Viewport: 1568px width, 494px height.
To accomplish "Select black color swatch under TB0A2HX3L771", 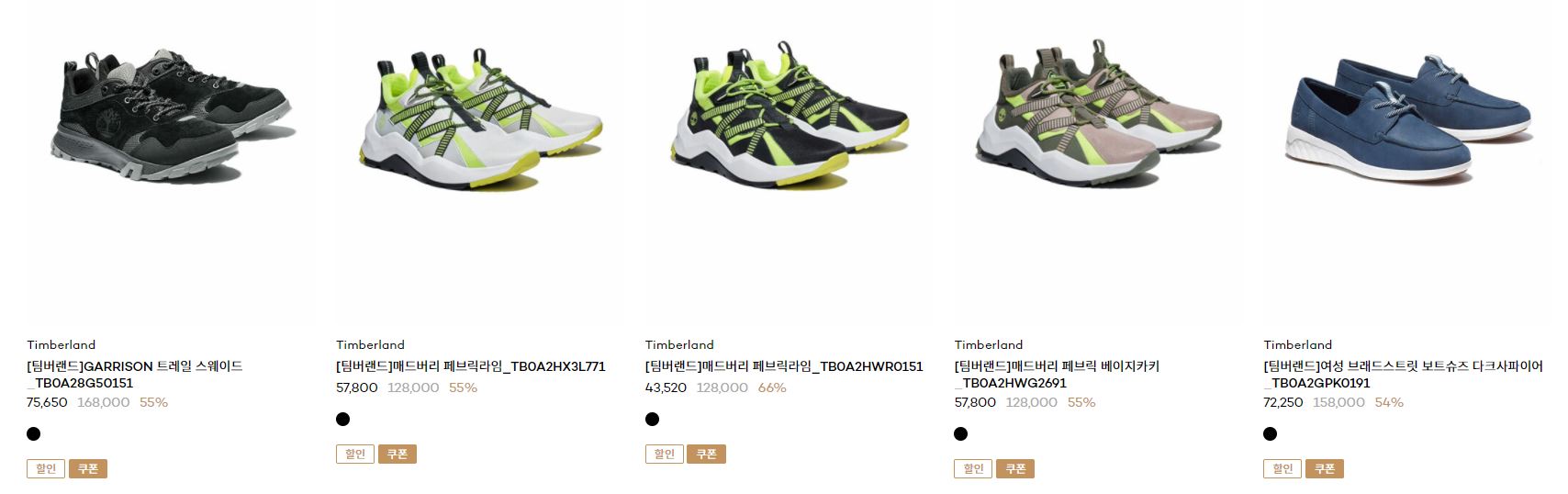I will tap(342, 419).
